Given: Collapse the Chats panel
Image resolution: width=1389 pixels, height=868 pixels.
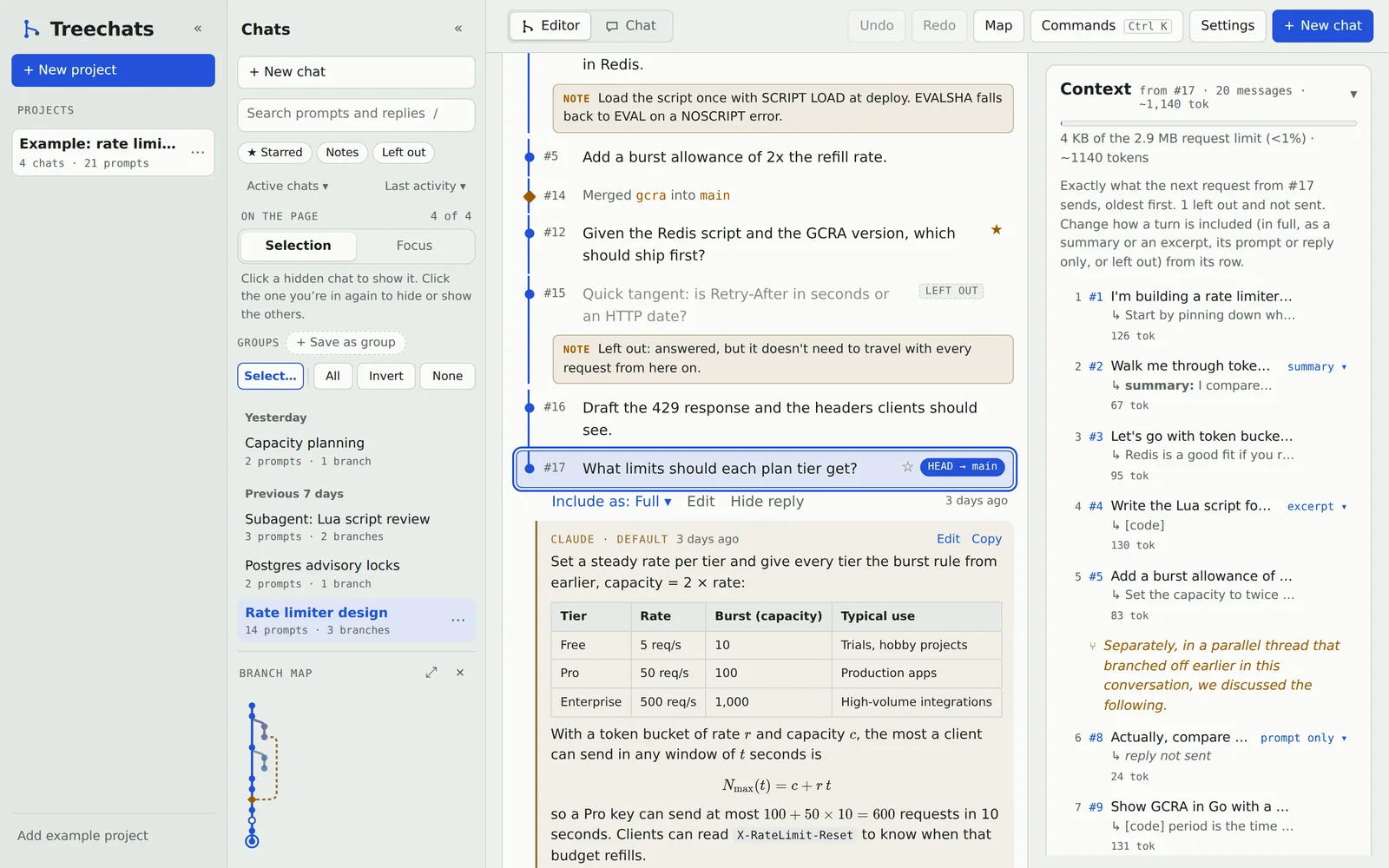Looking at the screenshot, I should (458, 29).
